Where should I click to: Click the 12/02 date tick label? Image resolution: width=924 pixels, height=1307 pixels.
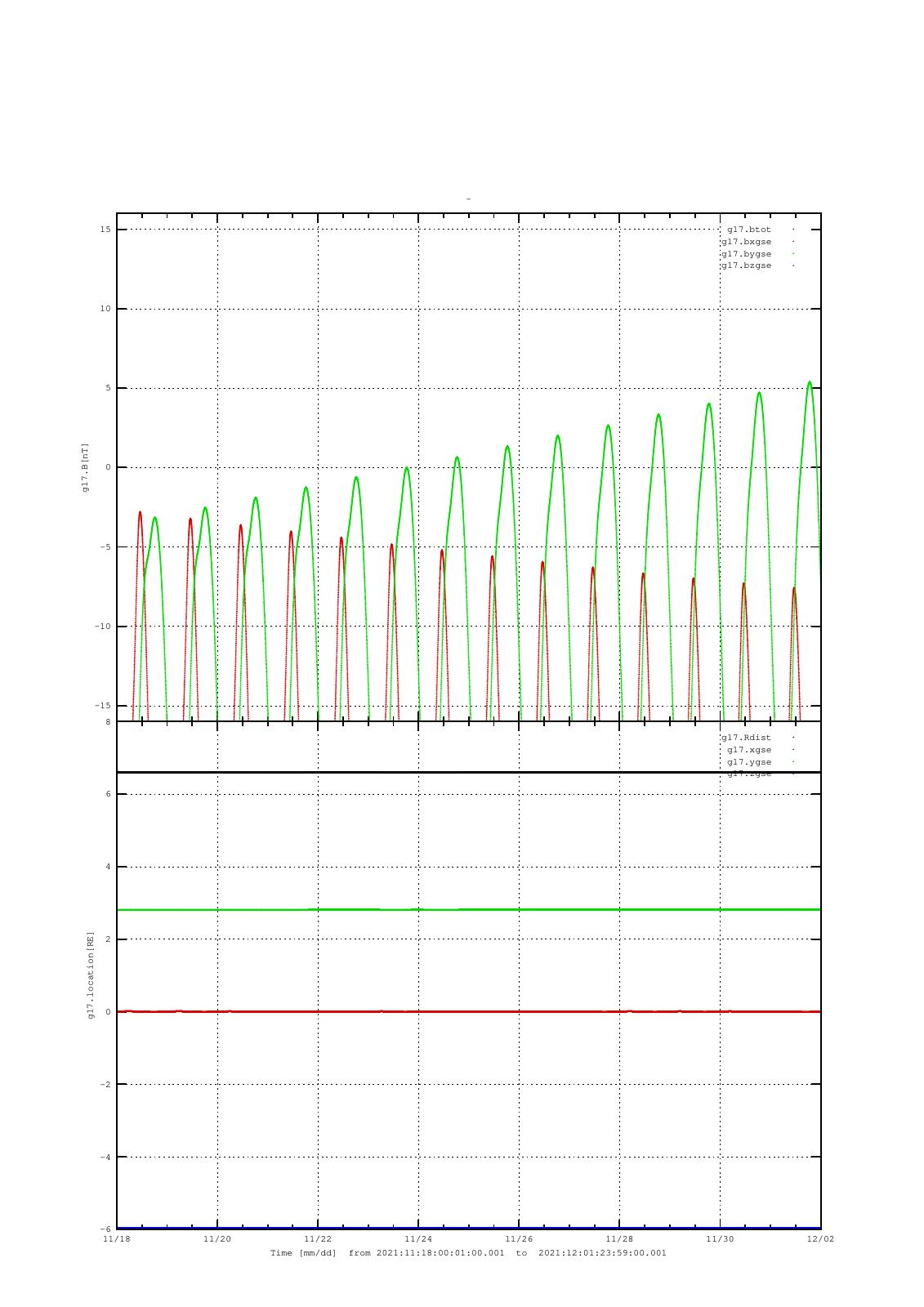pos(820,1238)
